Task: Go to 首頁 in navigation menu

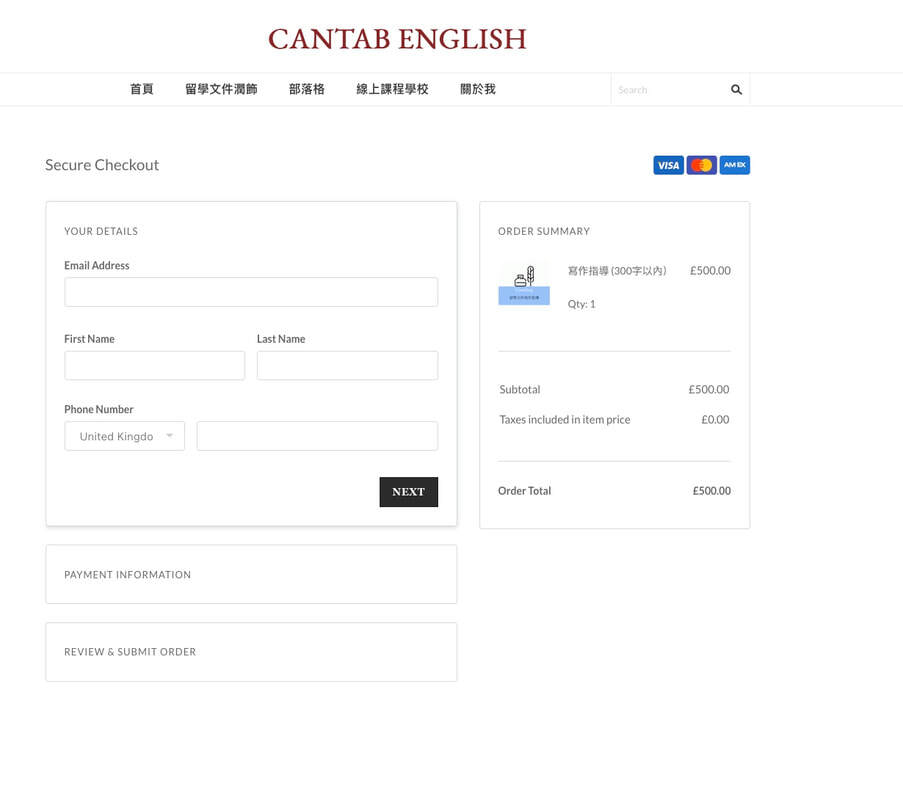Action: tap(142, 89)
